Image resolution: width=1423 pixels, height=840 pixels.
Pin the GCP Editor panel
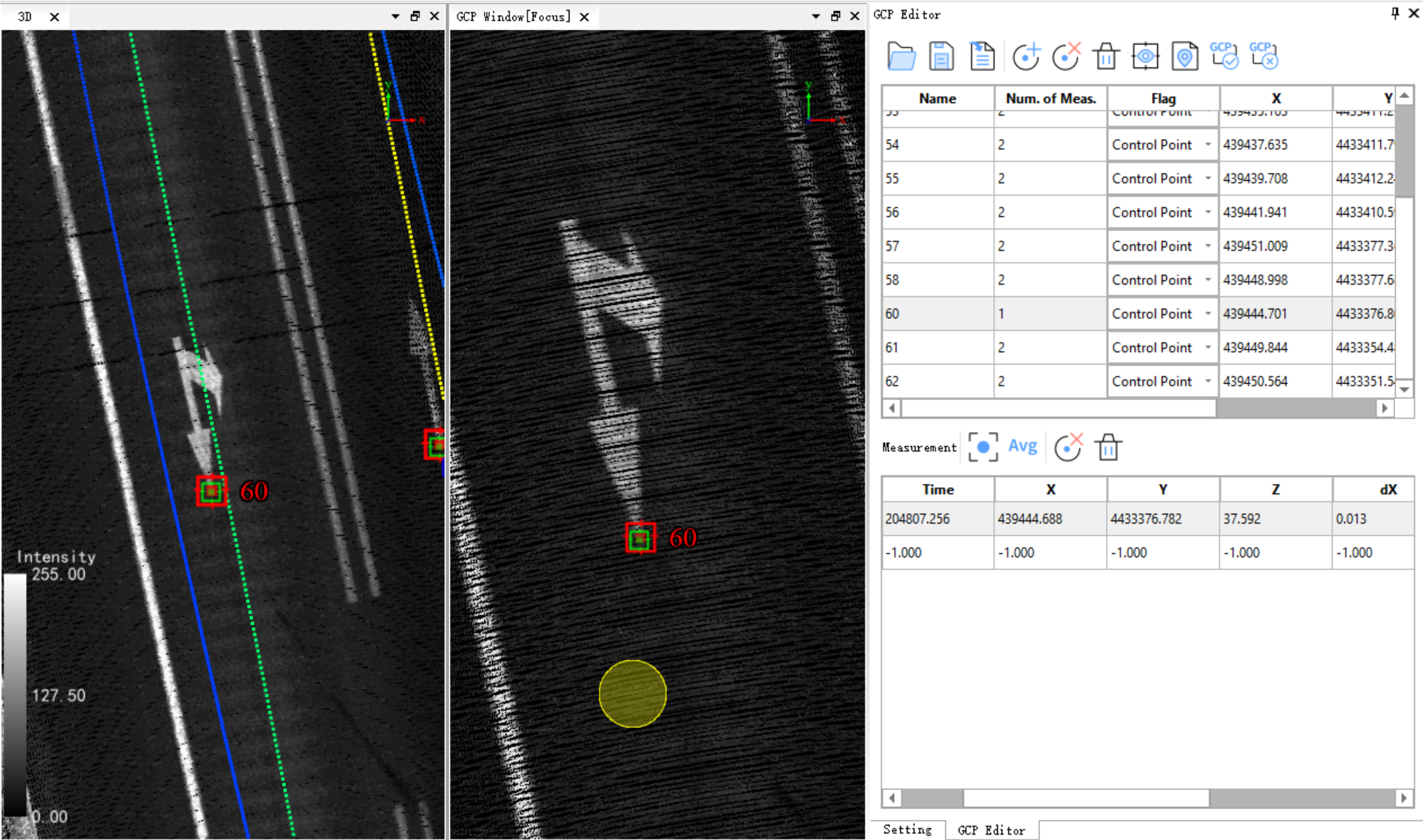click(1394, 14)
